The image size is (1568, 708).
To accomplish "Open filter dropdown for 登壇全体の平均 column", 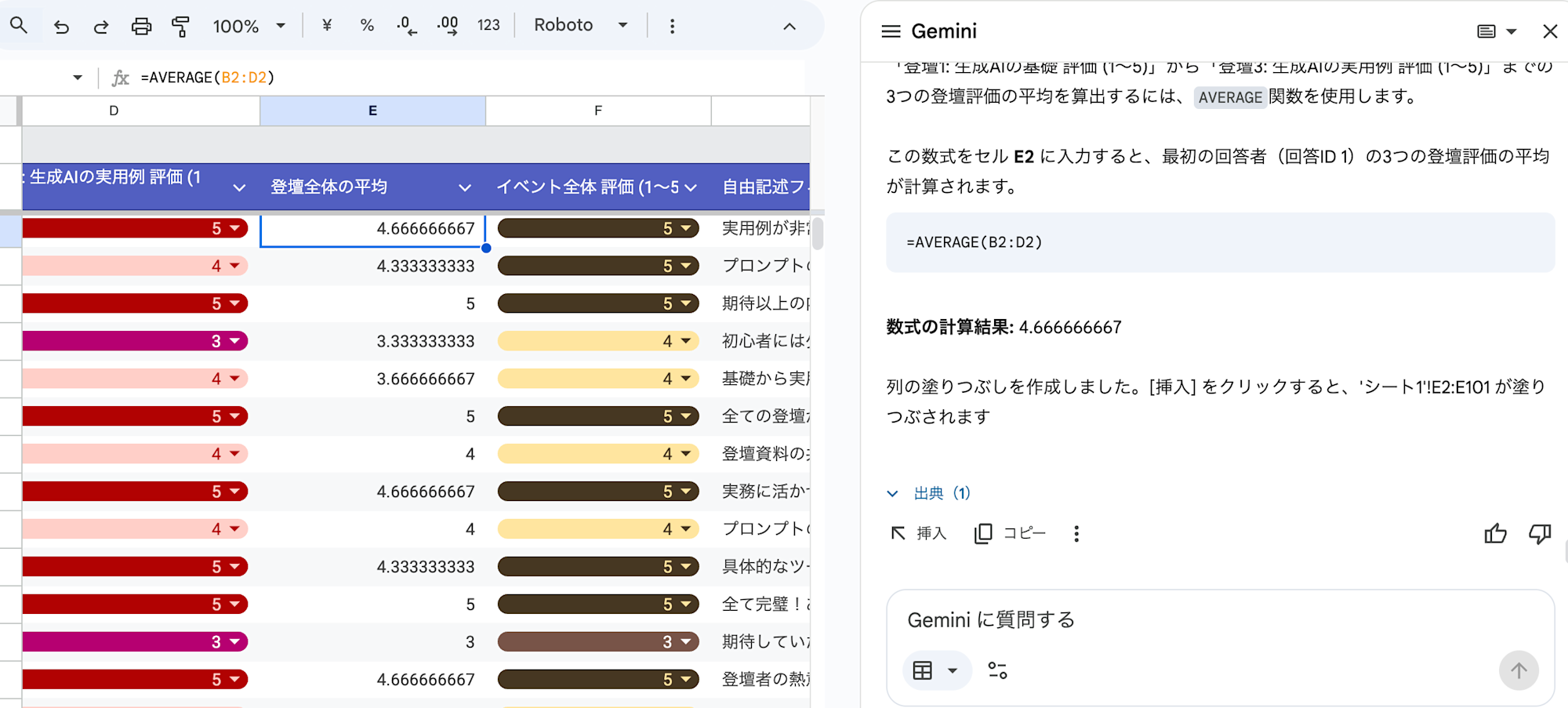I will pyautogui.click(x=465, y=187).
